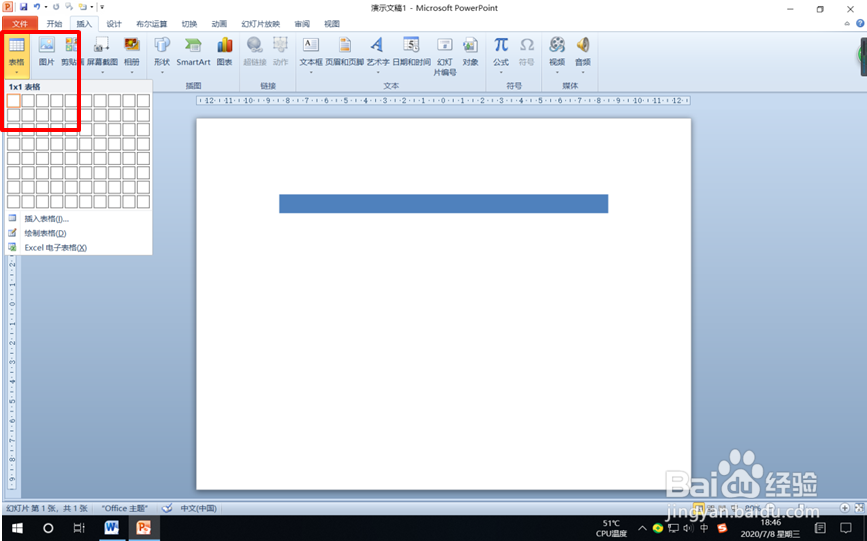Switch to the 切换 (Transitions) tab
The width and height of the screenshot is (867, 541).
(189, 24)
